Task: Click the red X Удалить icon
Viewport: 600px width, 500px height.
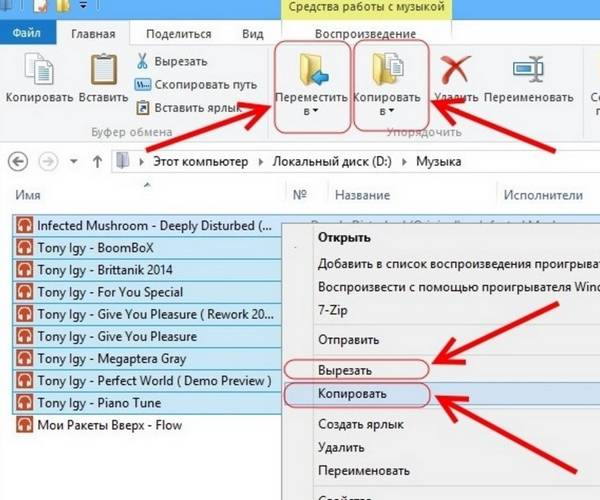Action: click(455, 69)
